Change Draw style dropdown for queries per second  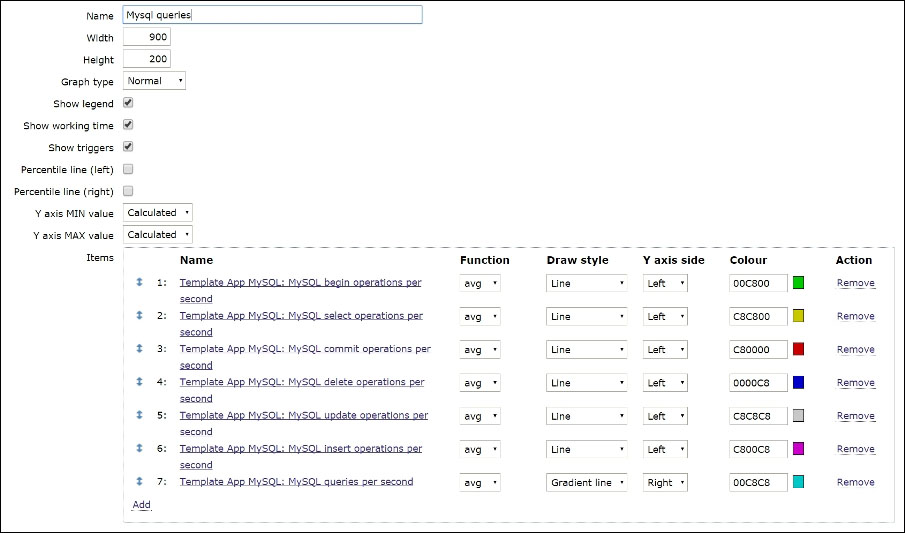pyautogui.click(x=587, y=482)
